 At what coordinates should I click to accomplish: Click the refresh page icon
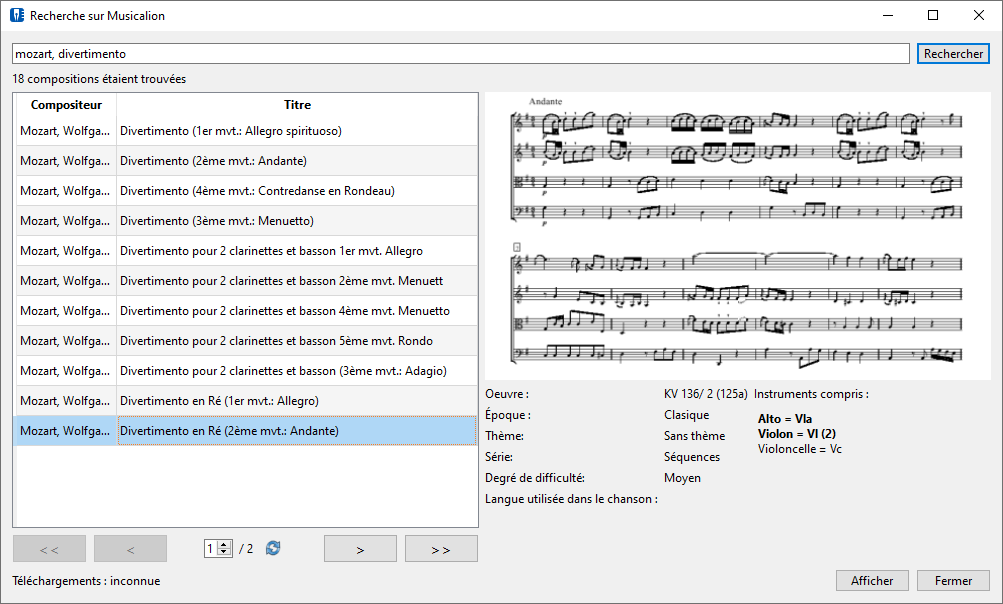(x=273, y=548)
